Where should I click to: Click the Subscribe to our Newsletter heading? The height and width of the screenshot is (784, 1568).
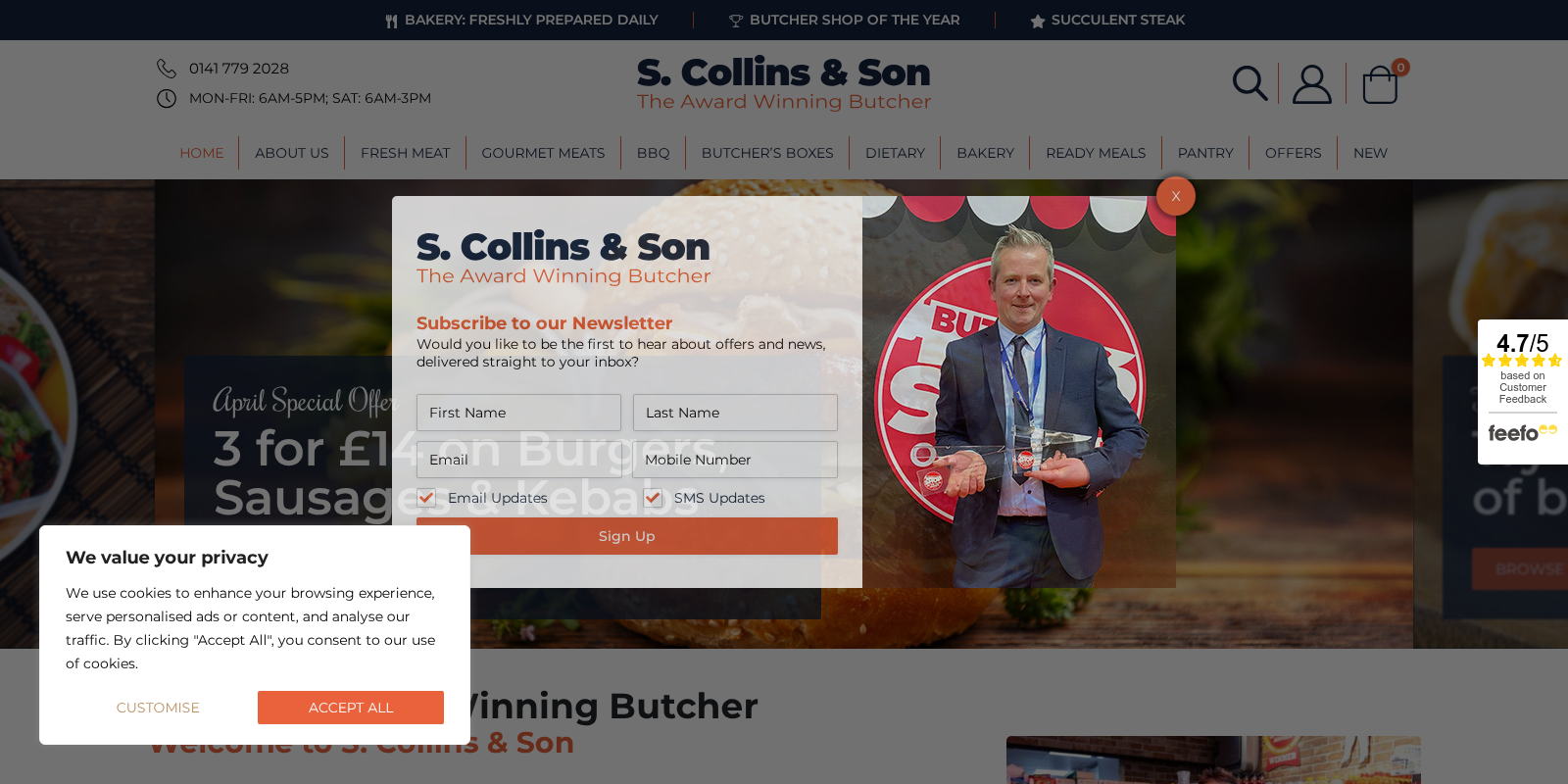click(544, 323)
